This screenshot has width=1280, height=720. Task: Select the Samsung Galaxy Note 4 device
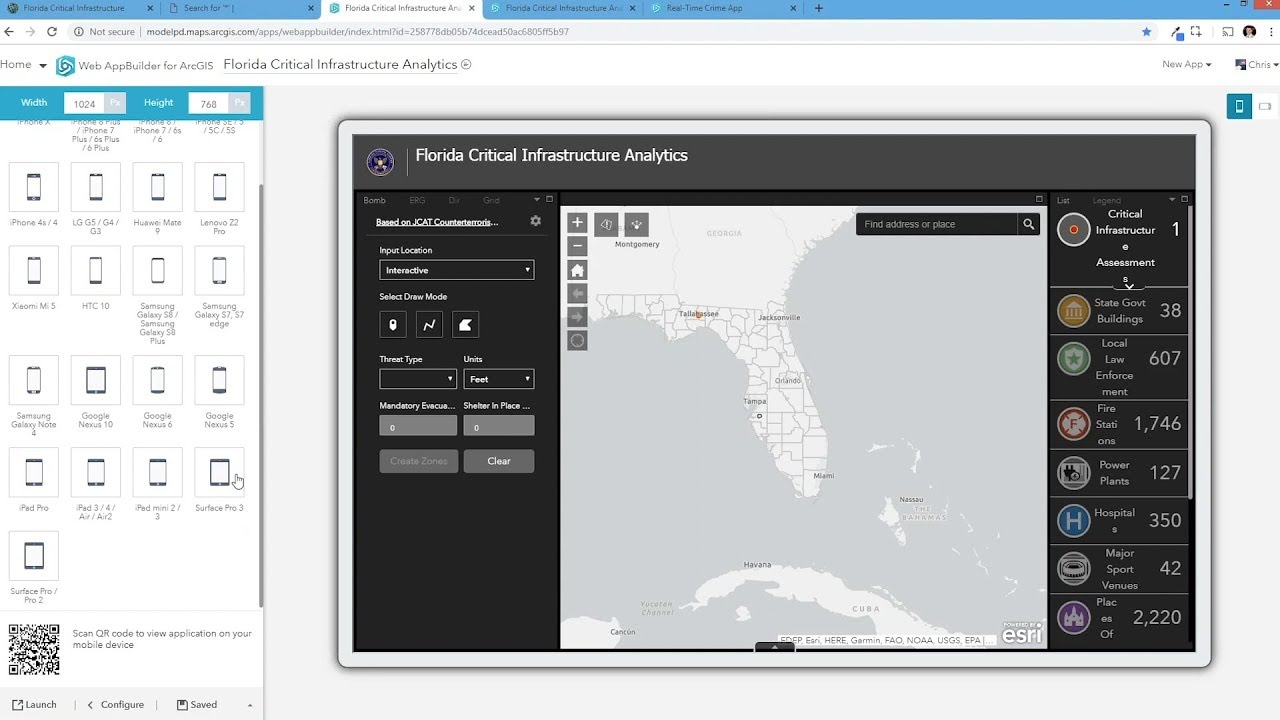pyautogui.click(x=34, y=380)
